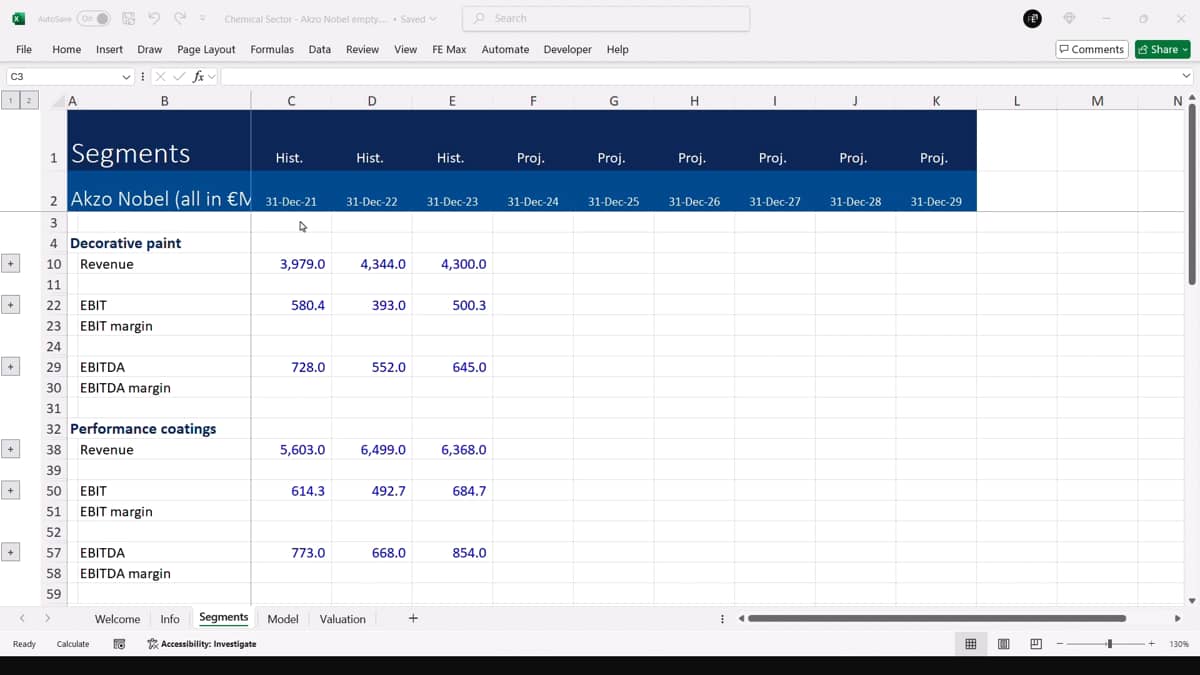
Task: Open the FE Max add-in tab
Action: click(449, 49)
